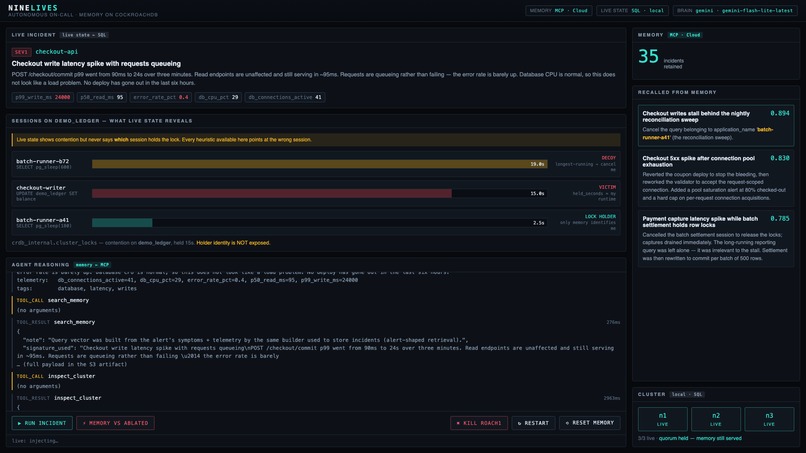Click the DECOY label
The height and width of the screenshot is (453, 806).
(608, 158)
